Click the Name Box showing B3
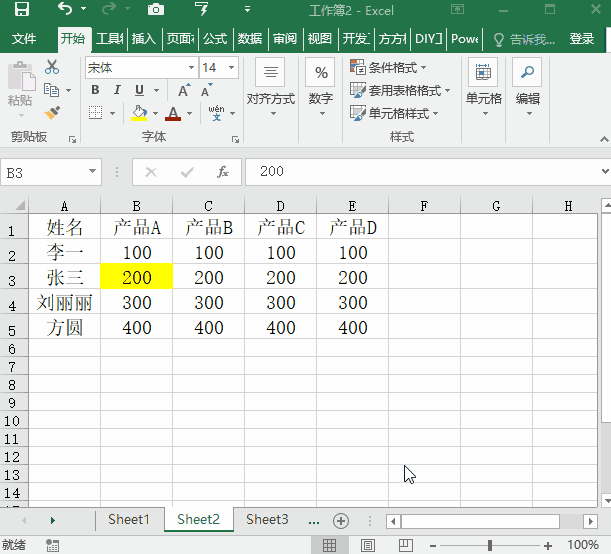 45,172
